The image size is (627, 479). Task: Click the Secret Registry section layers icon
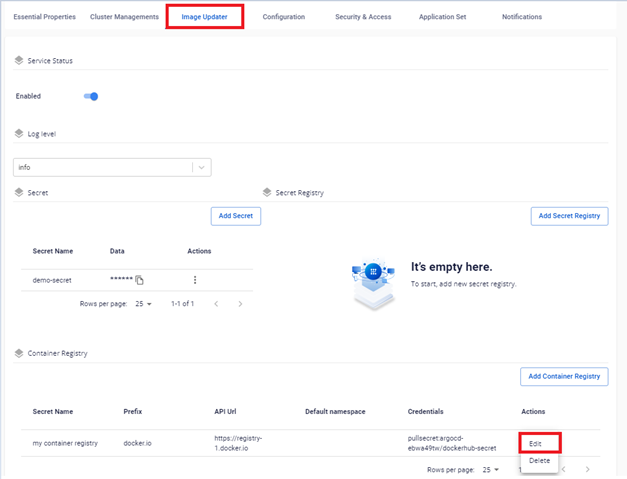pyautogui.click(x=267, y=192)
